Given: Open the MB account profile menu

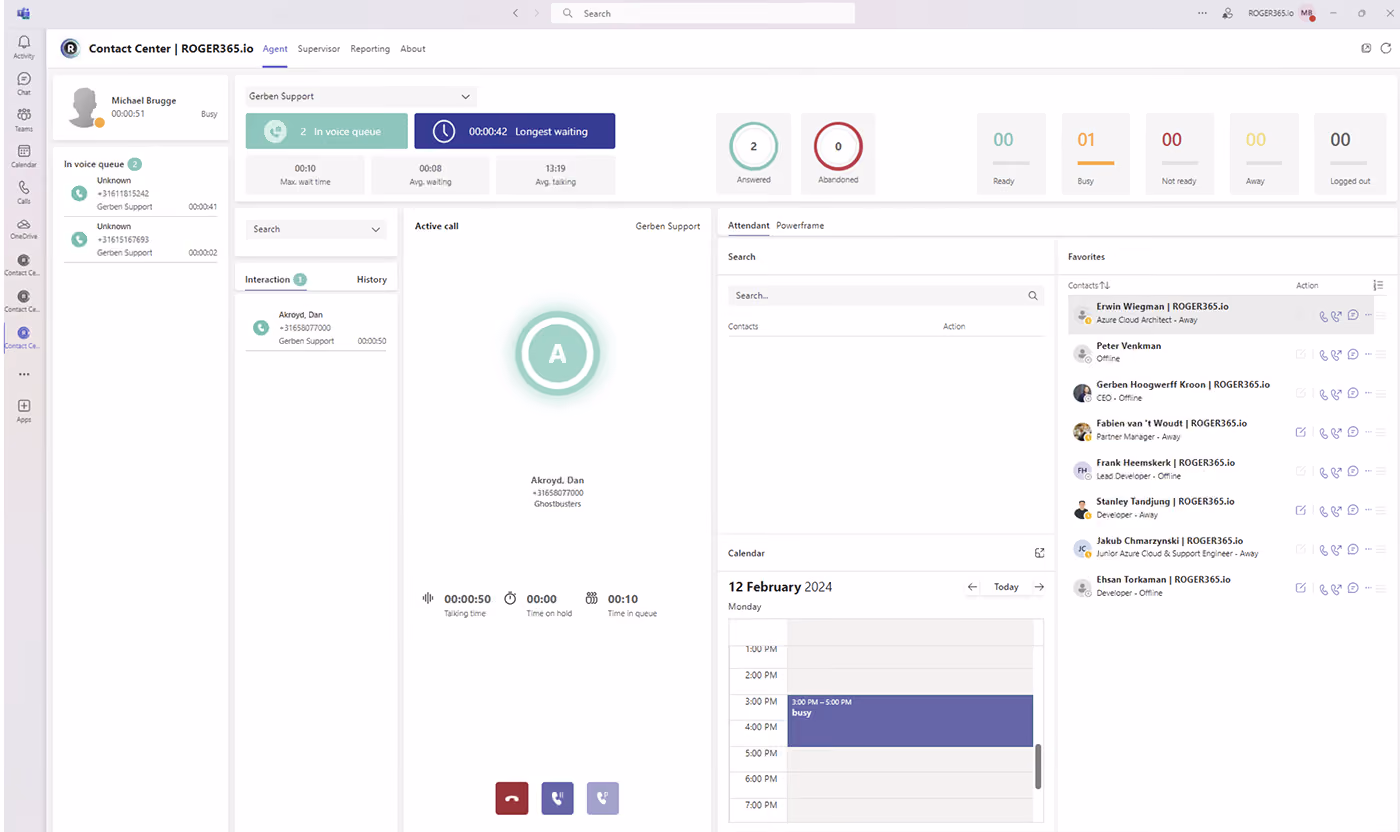Looking at the screenshot, I should tap(1306, 13).
